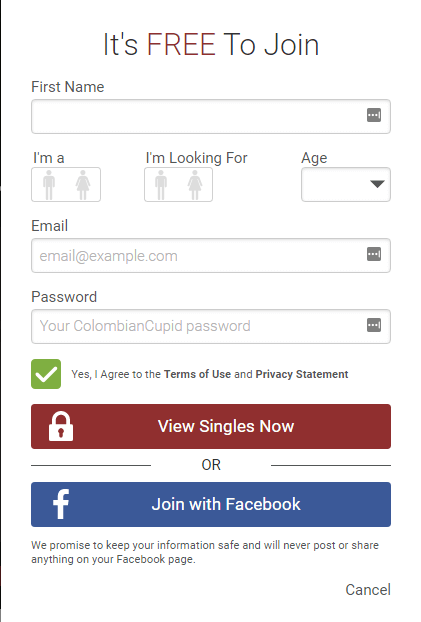Open the Privacy Statement link
The height and width of the screenshot is (622, 421).
pyautogui.click(x=302, y=374)
